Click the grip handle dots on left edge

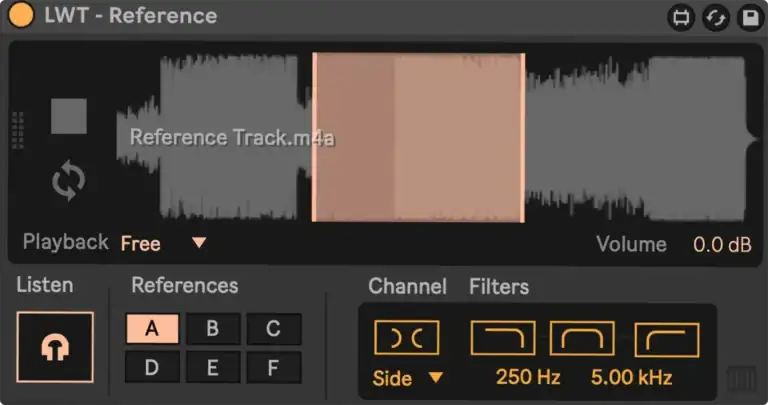[x=18, y=130]
